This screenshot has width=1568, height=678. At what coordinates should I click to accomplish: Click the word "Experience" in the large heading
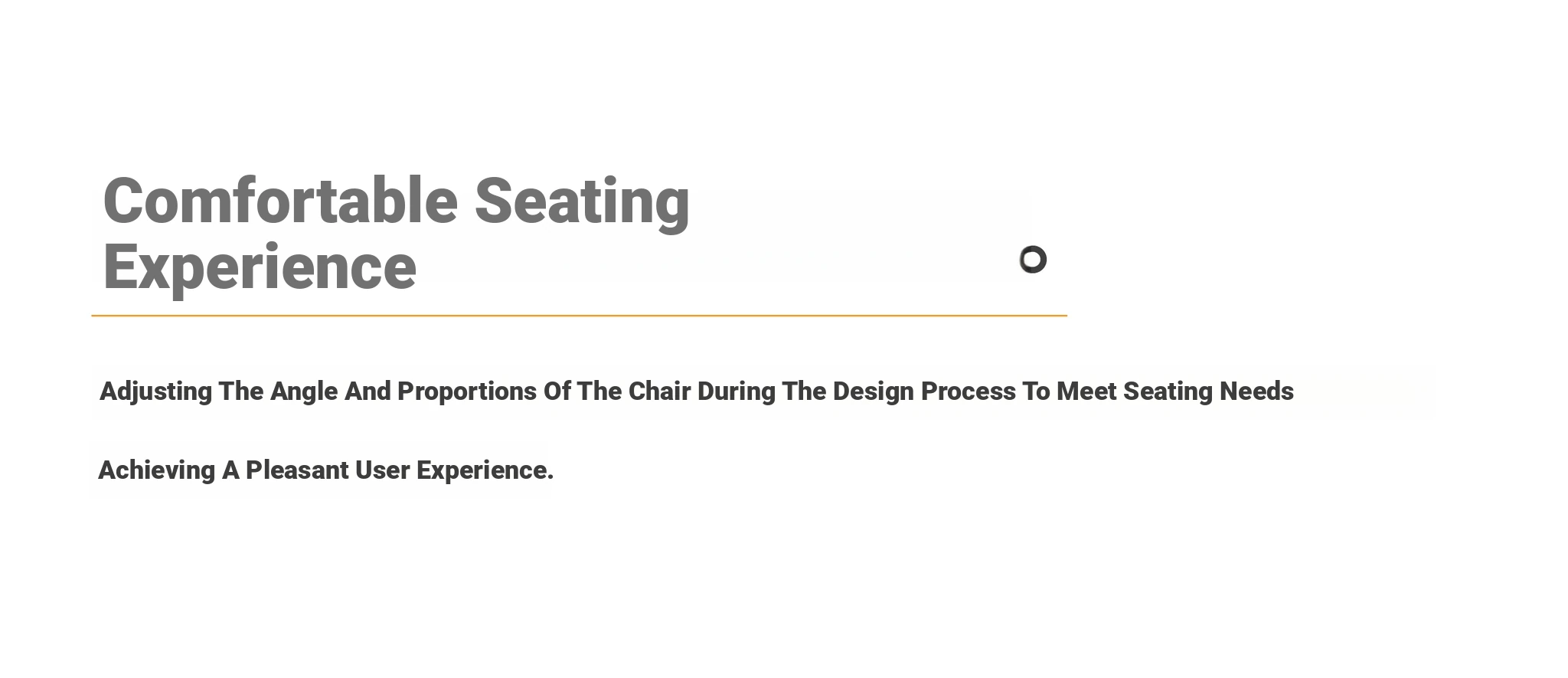pos(260,269)
